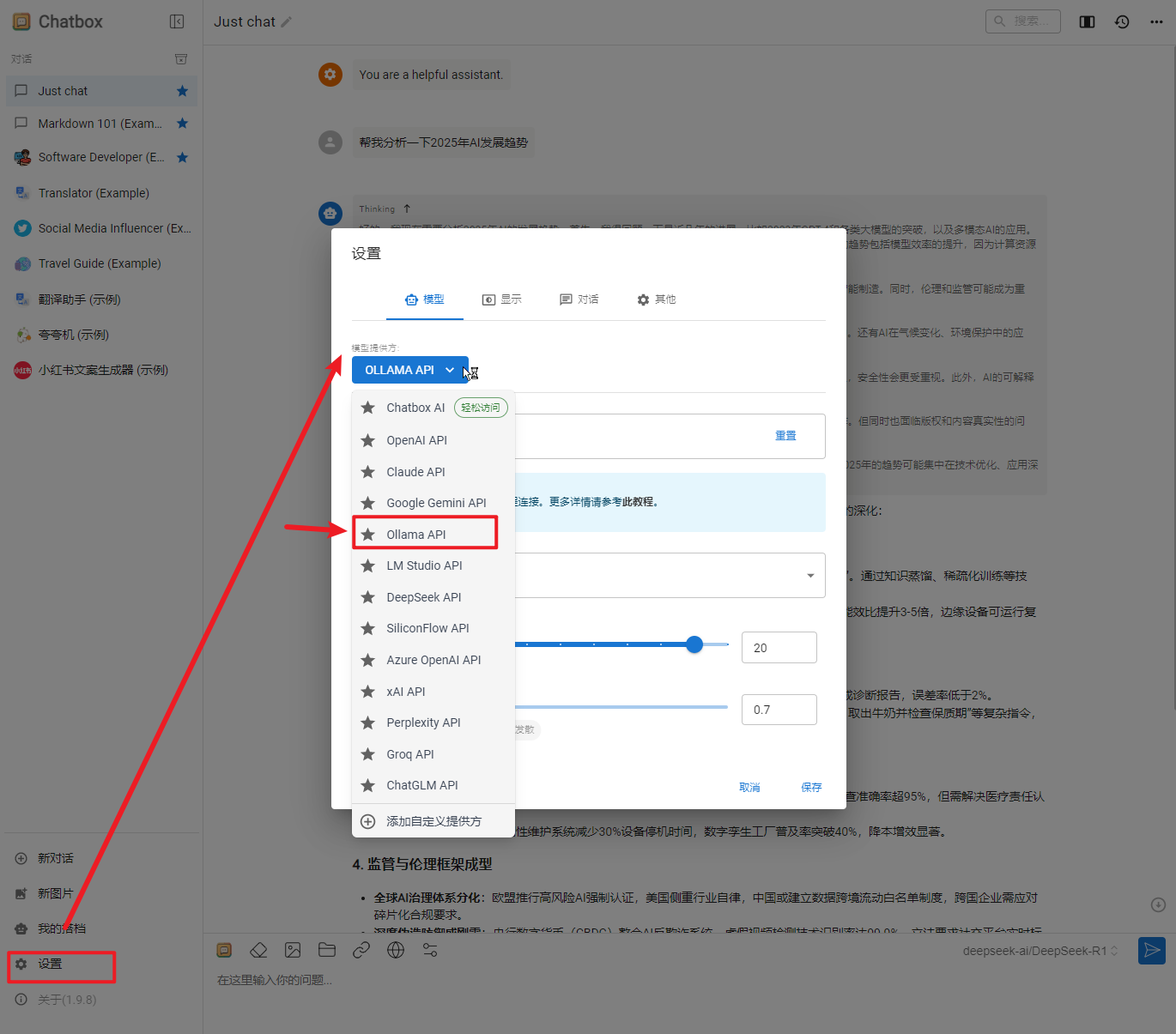Viewport: 1176px width, 1034px height.
Task: Click the send message button
Action: coord(1152,951)
